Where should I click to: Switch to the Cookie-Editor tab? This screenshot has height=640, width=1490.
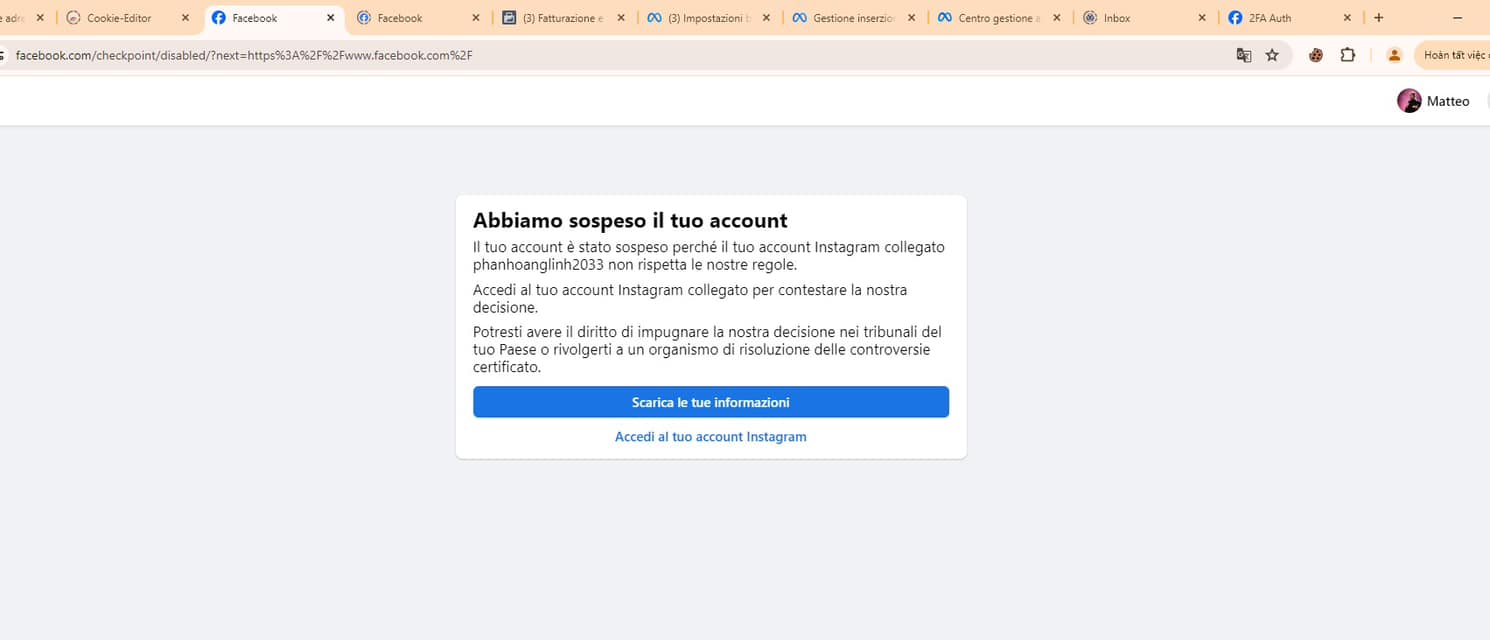click(x=119, y=18)
